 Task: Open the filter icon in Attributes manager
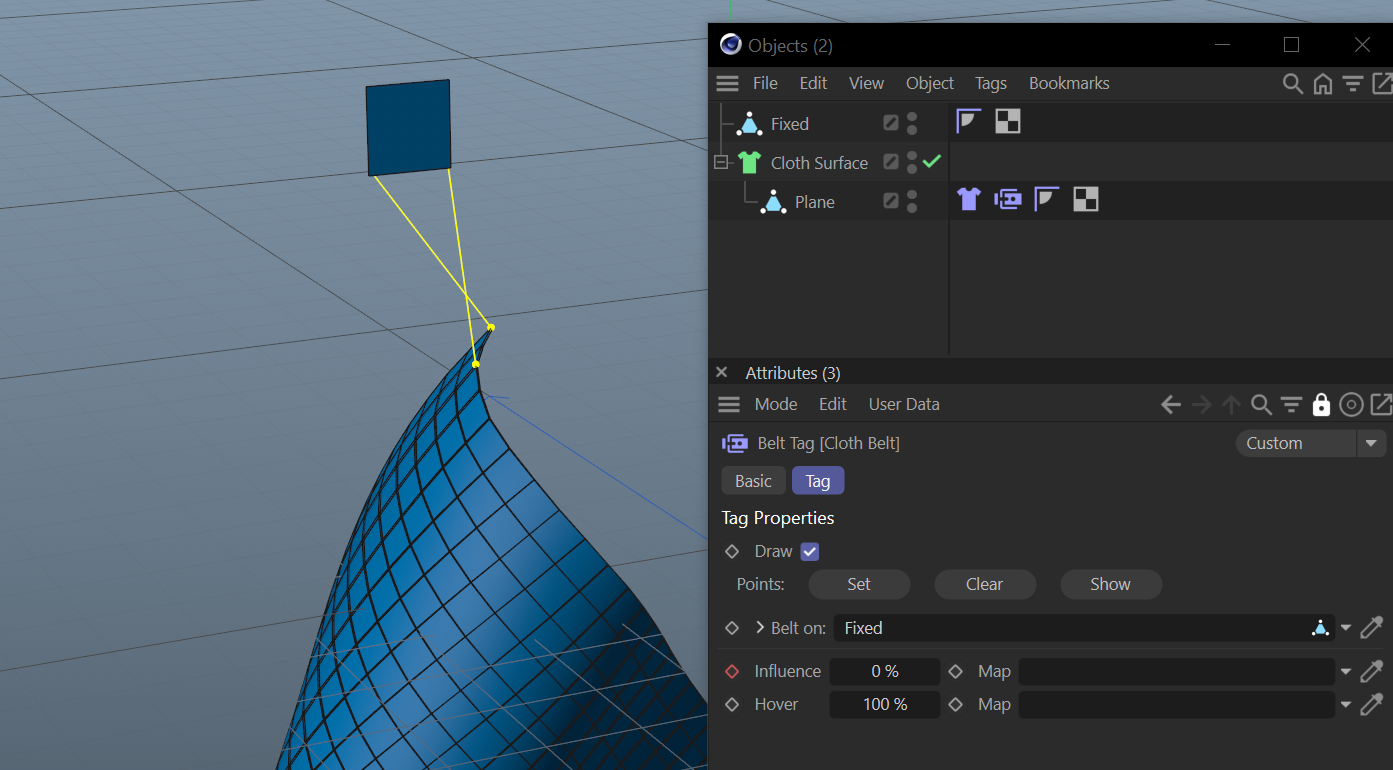1292,404
